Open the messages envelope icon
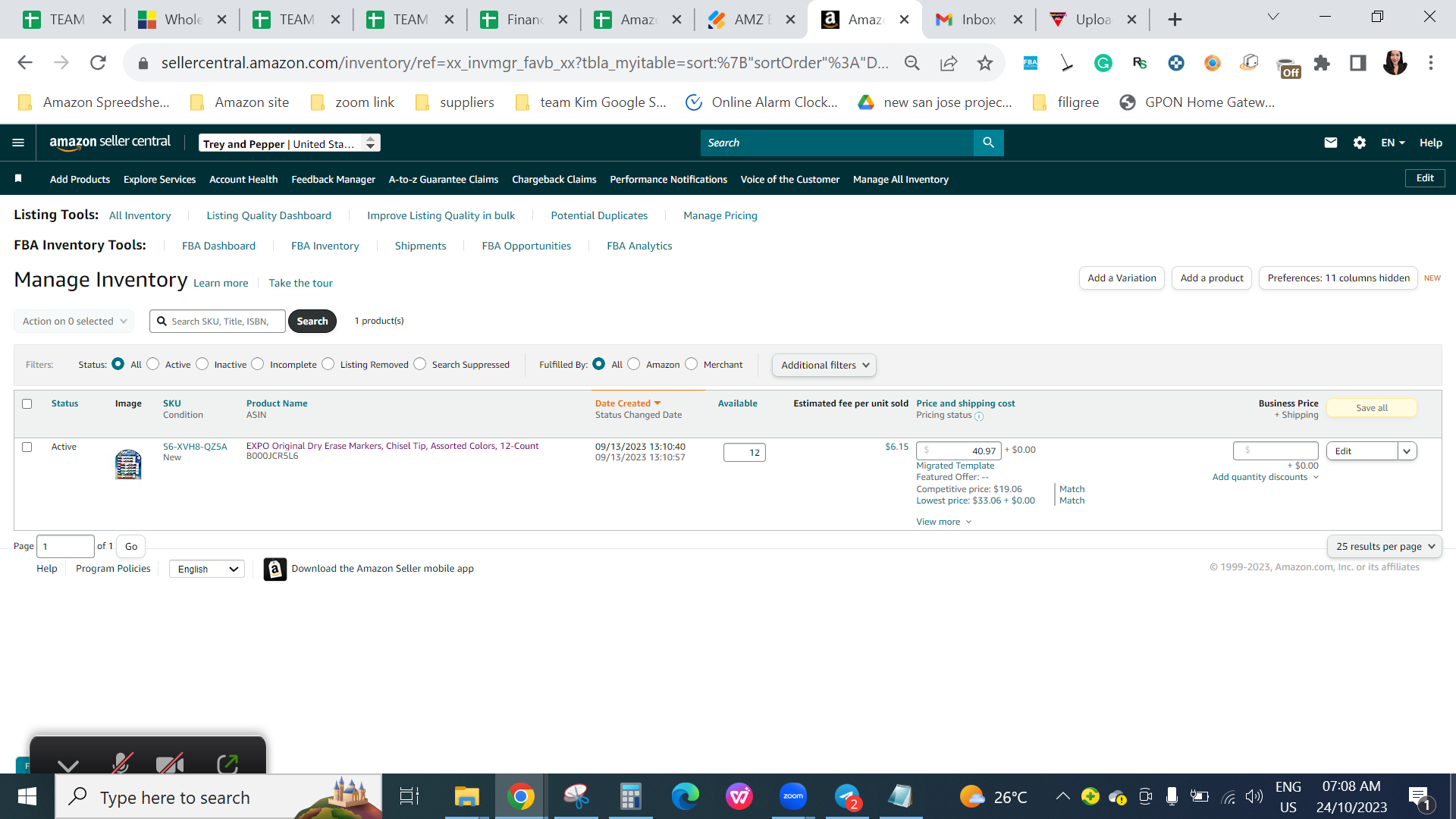The height and width of the screenshot is (819, 1456). [1330, 143]
